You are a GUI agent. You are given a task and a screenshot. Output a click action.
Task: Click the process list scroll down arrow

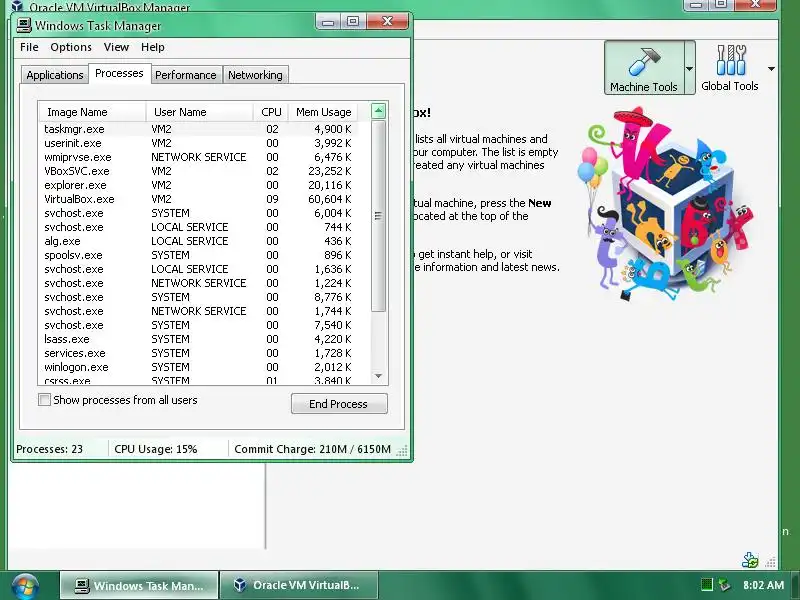click(x=378, y=376)
